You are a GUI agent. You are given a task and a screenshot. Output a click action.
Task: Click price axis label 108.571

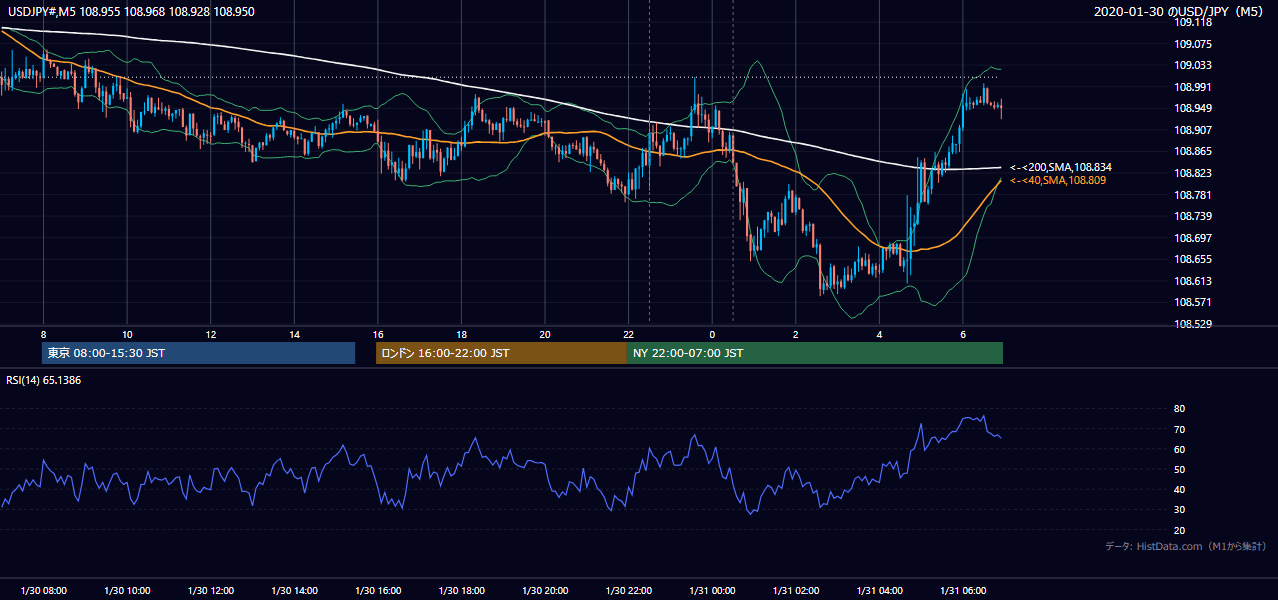1192,302
